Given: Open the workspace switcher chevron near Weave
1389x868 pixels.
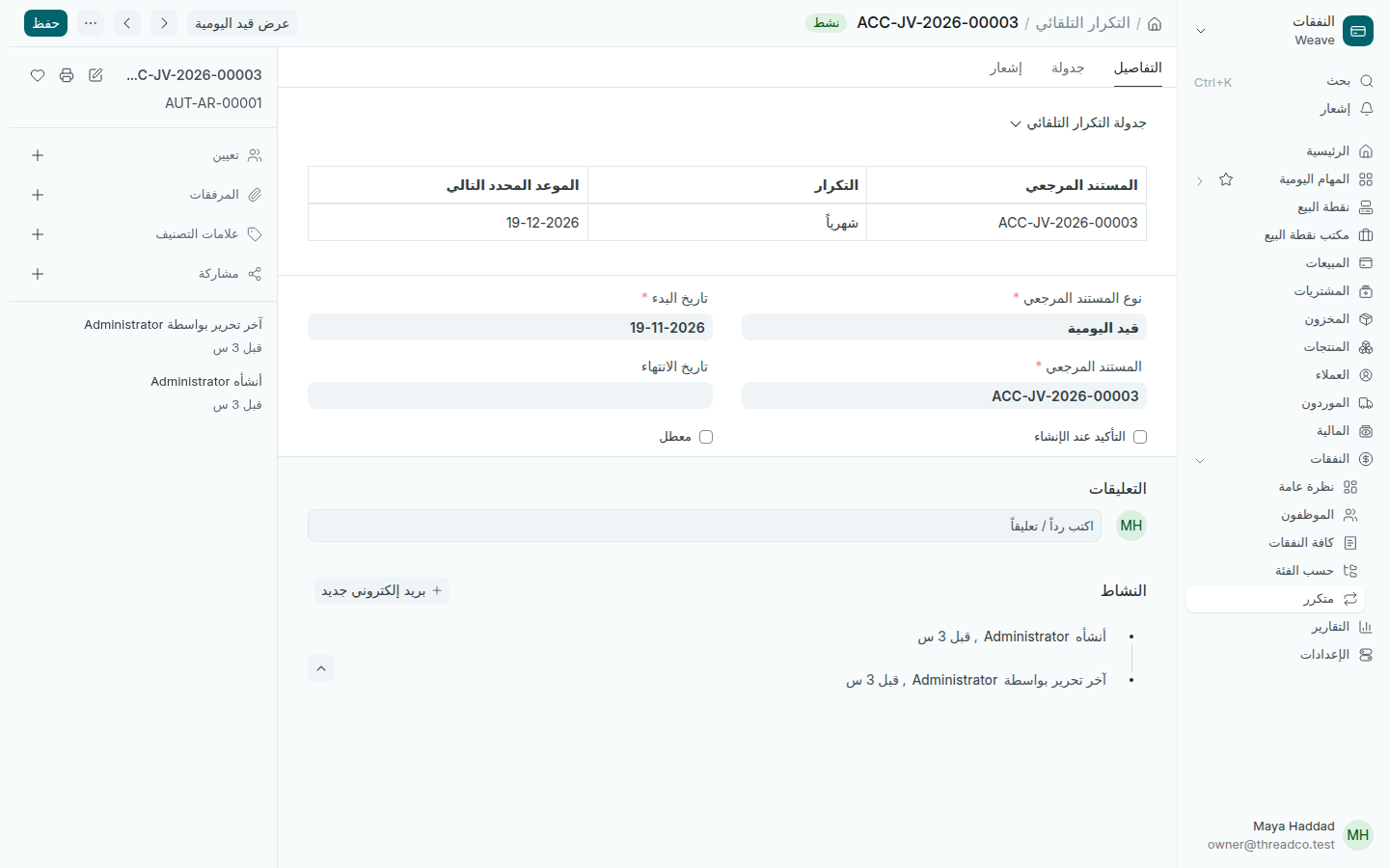Looking at the screenshot, I should click(x=1201, y=31).
